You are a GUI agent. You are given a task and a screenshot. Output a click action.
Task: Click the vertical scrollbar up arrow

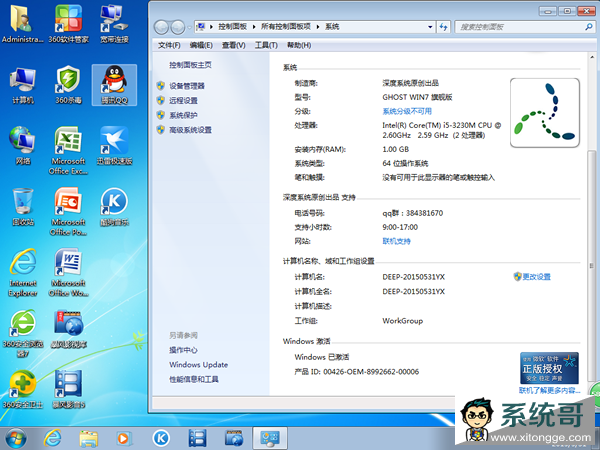coord(592,57)
